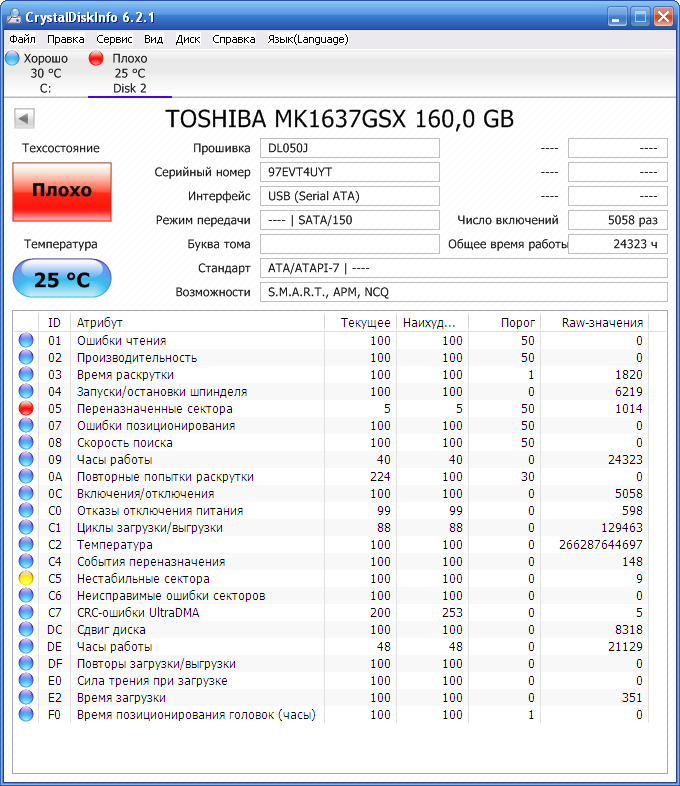
Task: Click the Интерфейс field USB (Serial ATA)
Action: (x=350, y=196)
